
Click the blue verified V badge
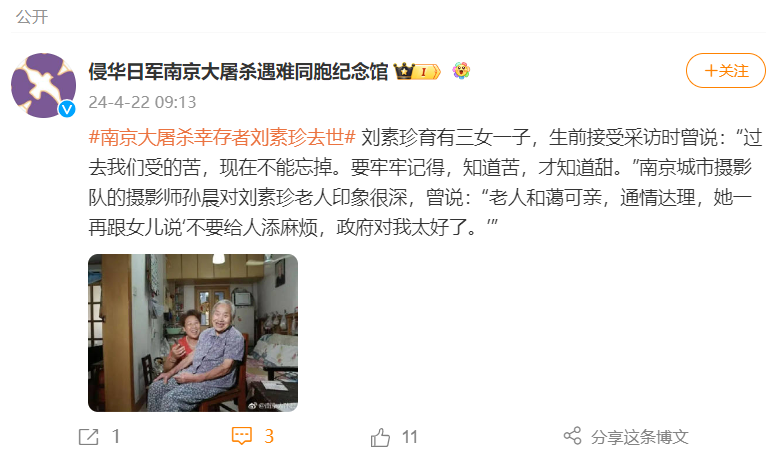point(67,109)
